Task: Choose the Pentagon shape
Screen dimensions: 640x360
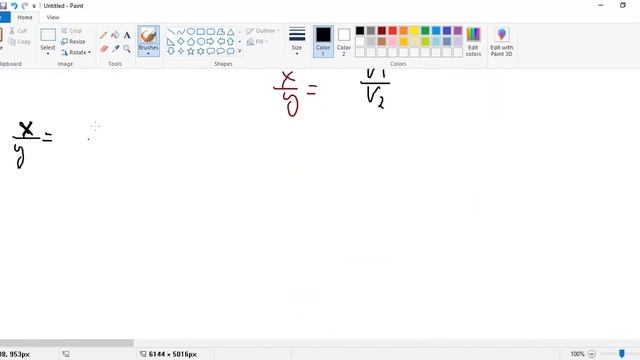Action: [x=191, y=42]
